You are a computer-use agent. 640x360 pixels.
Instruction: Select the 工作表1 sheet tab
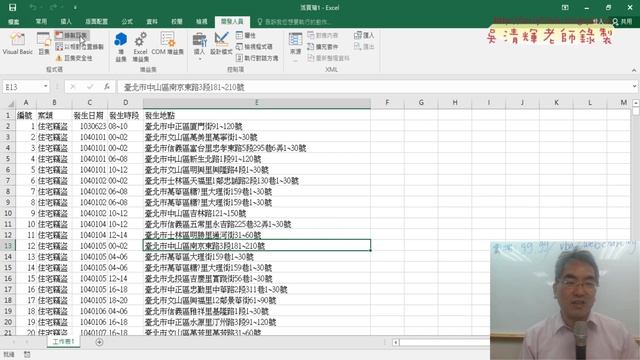63,342
